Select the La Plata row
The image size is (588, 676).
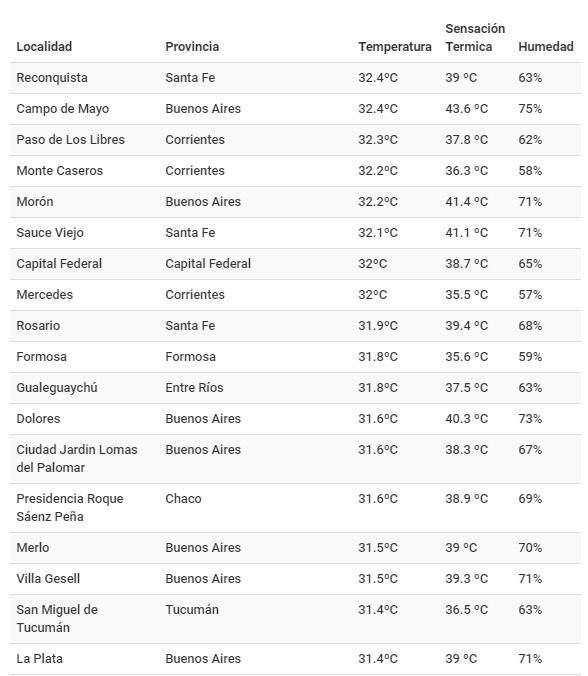coord(295,659)
